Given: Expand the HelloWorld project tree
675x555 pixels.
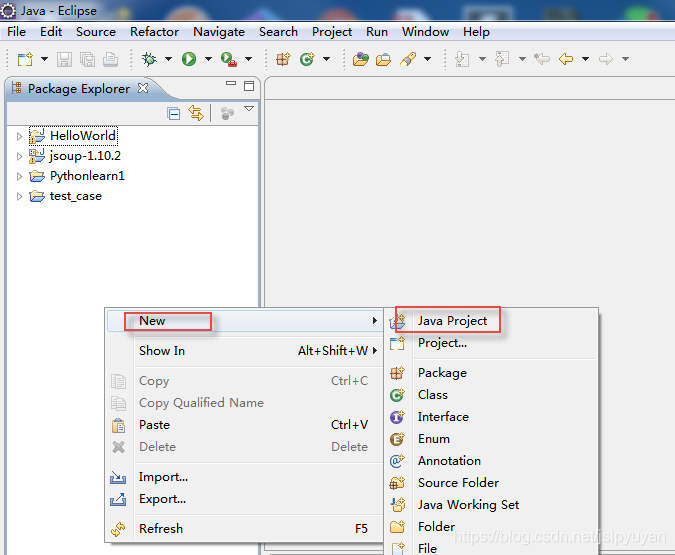Looking at the screenshot, I should (x=19, y=136).
